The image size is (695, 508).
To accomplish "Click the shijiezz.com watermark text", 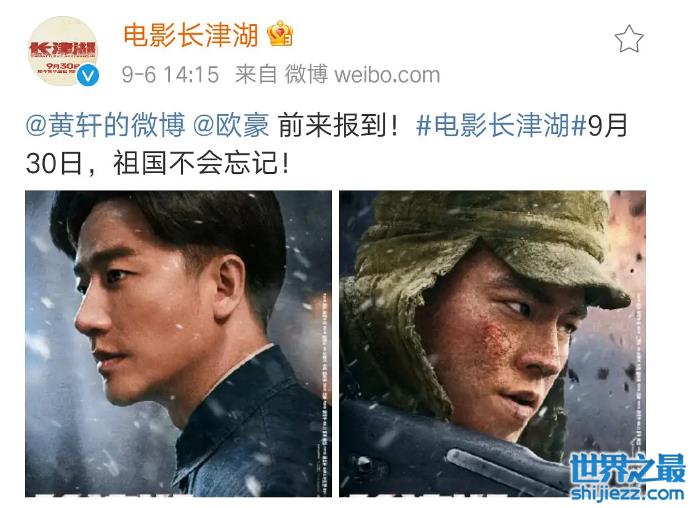I will pos(627,493).
